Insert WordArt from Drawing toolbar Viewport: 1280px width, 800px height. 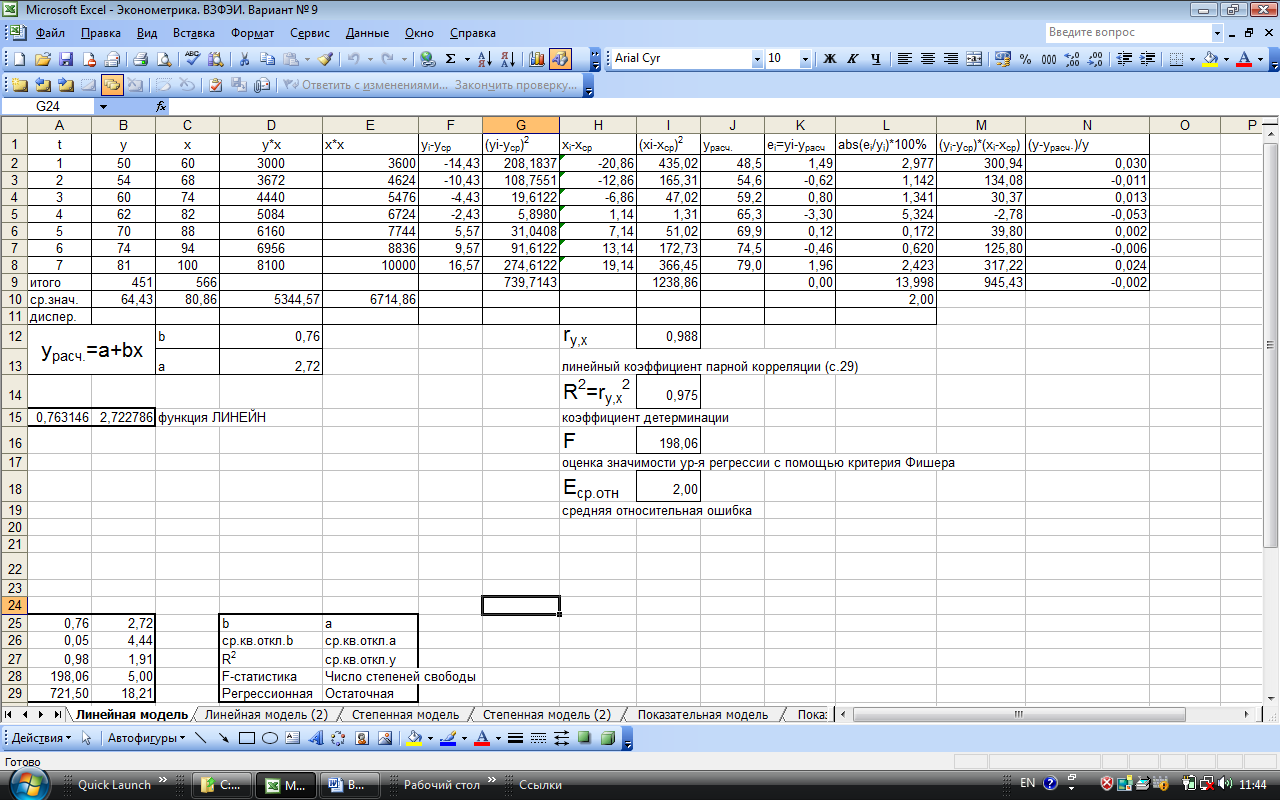[315, 739]
